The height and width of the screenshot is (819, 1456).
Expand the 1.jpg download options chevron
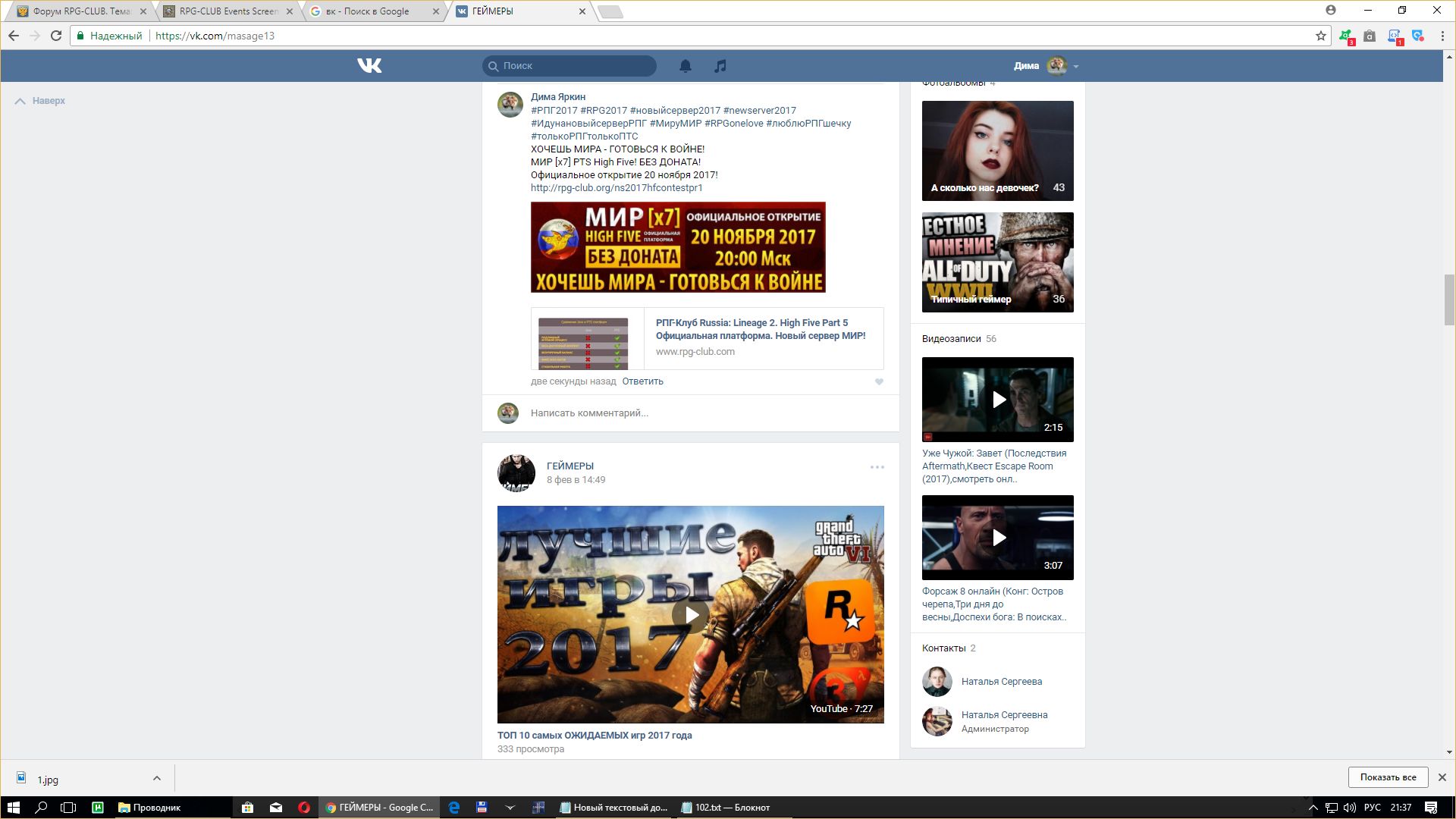(x=156, y=778)
